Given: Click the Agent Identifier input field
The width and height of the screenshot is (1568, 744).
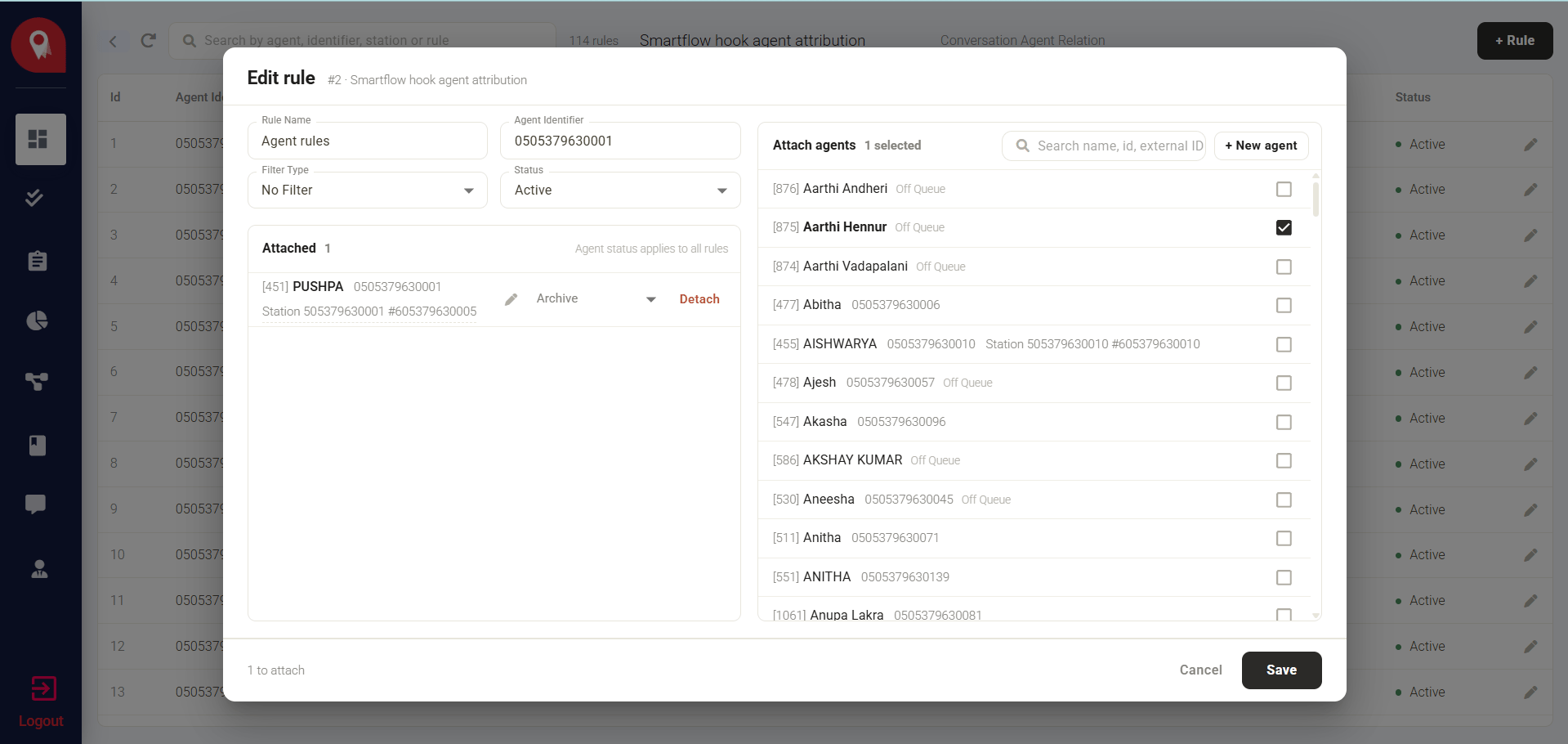Looking at the screenshot, I should coord(620,141).
